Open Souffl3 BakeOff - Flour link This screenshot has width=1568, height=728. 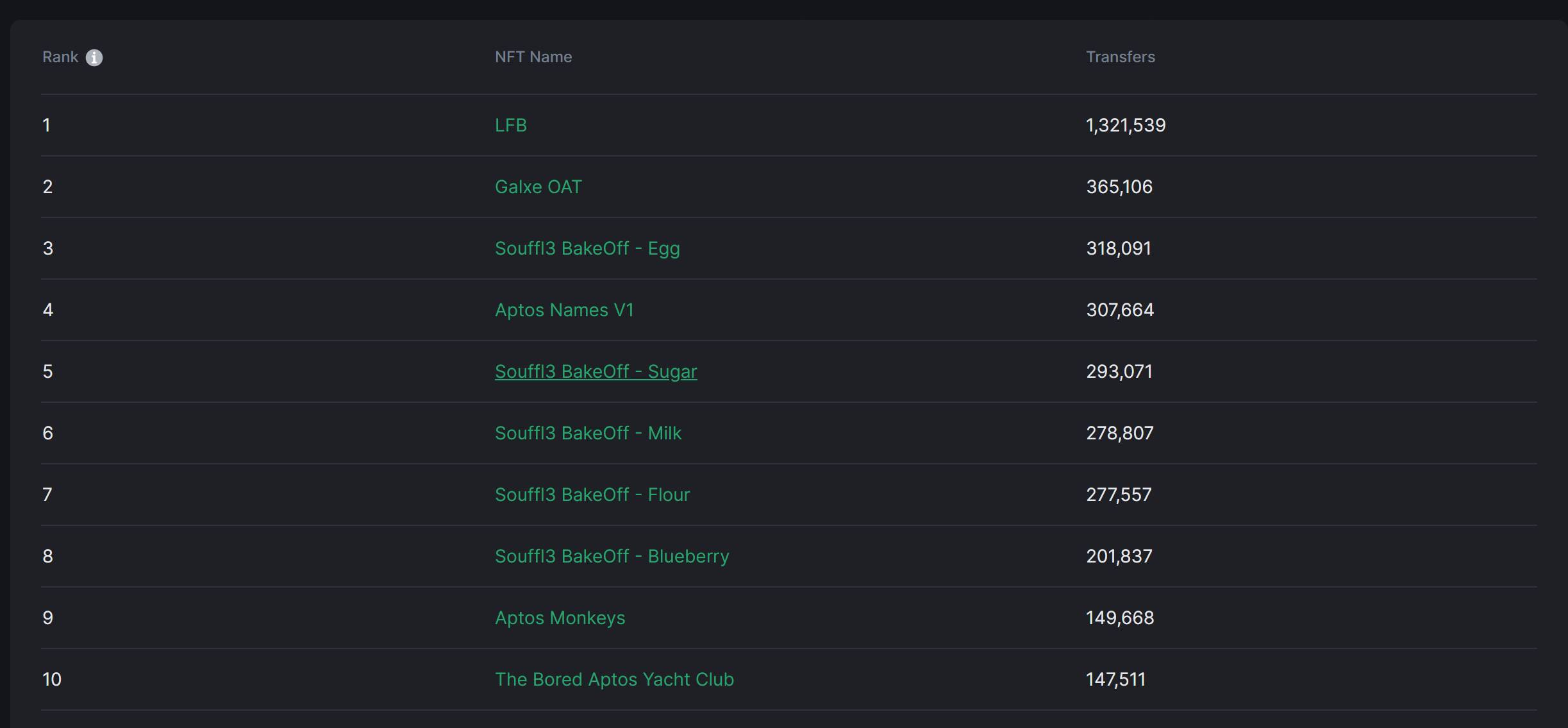(592, 495)
